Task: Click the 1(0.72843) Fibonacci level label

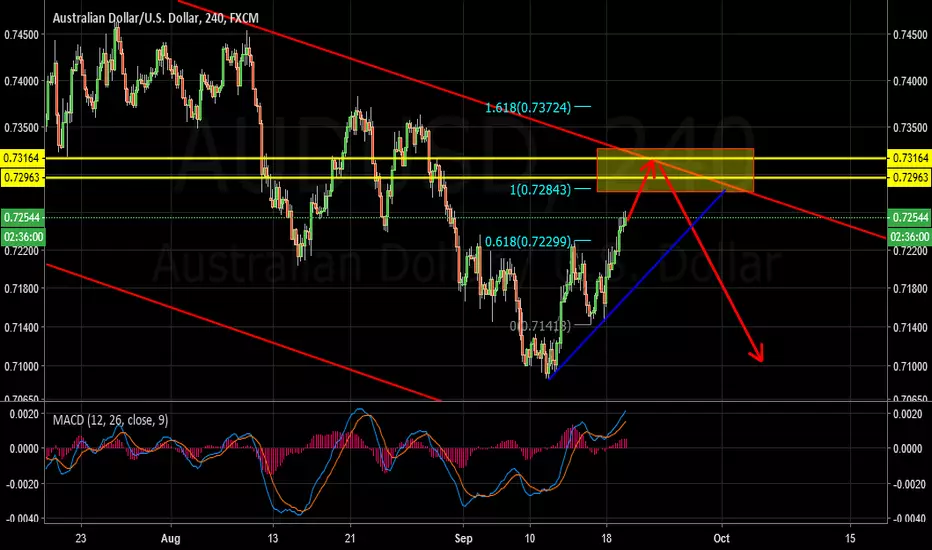Action: point(540,190)
